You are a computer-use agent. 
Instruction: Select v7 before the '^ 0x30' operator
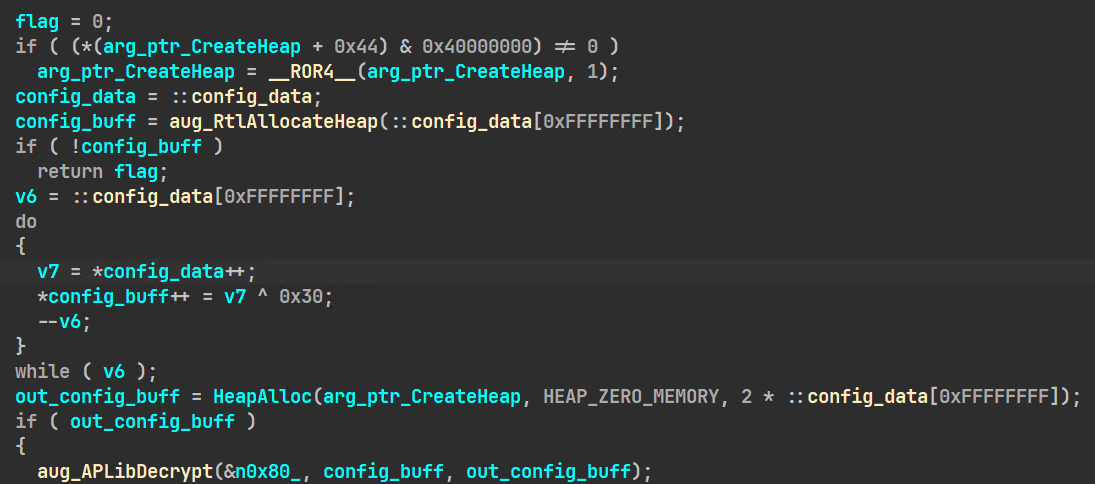235,296
